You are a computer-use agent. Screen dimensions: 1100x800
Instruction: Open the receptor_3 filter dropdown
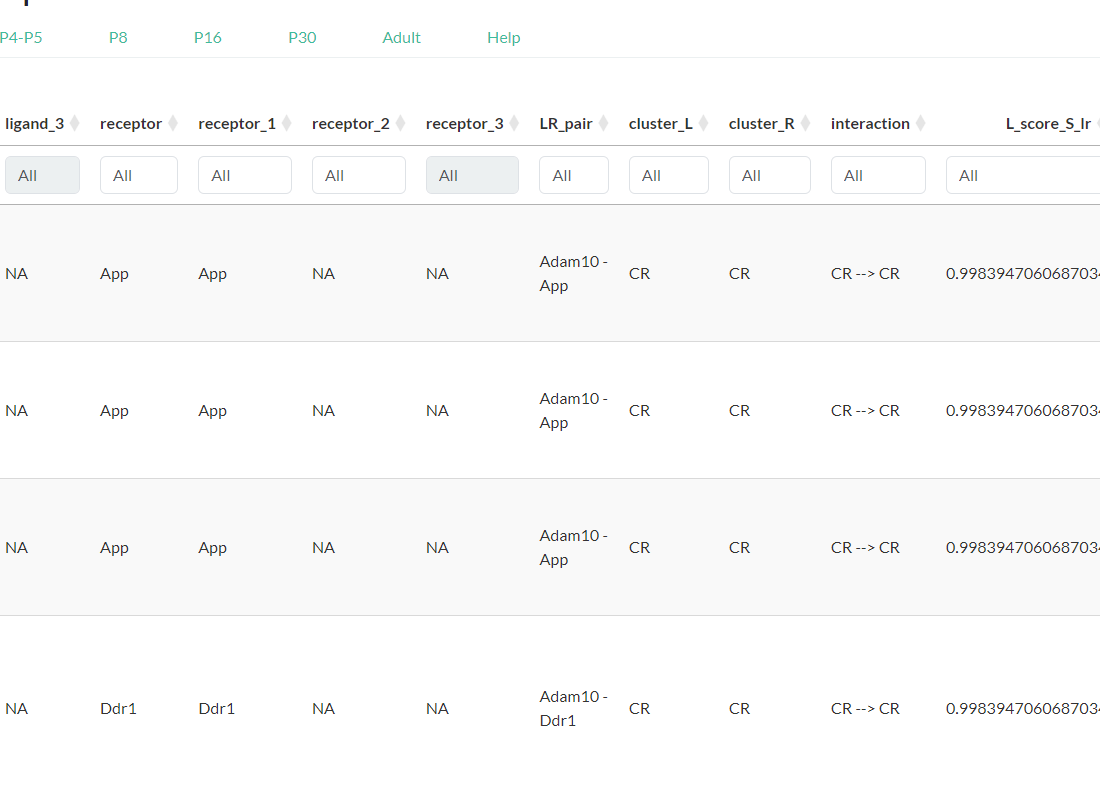point(472,175)
